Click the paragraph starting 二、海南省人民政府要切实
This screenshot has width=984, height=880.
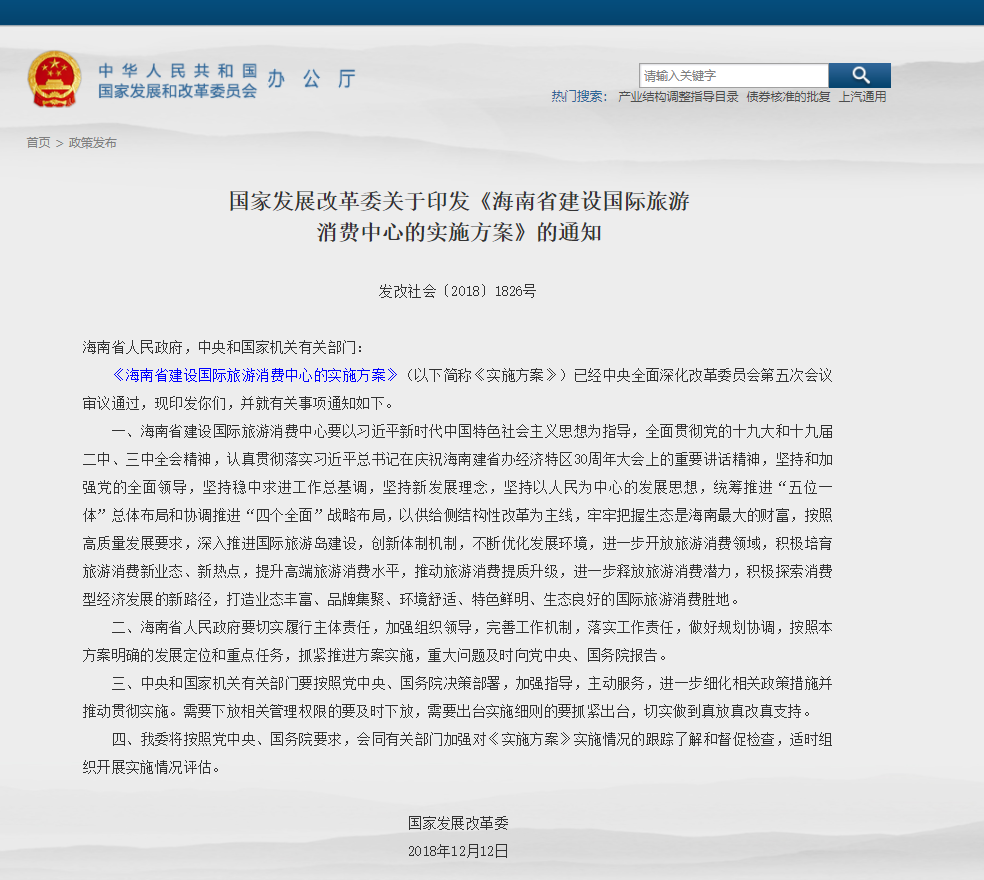(x=457, y=641)
